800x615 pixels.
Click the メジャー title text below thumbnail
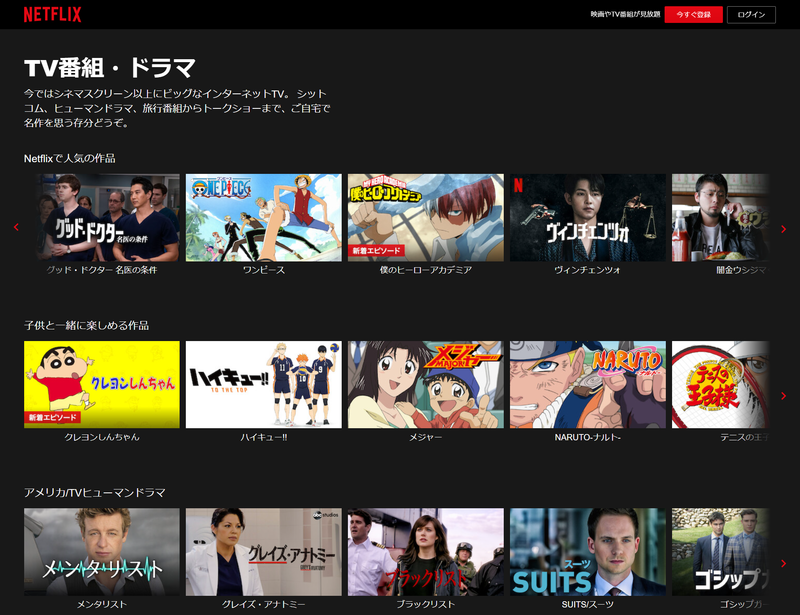click(426, 437)
